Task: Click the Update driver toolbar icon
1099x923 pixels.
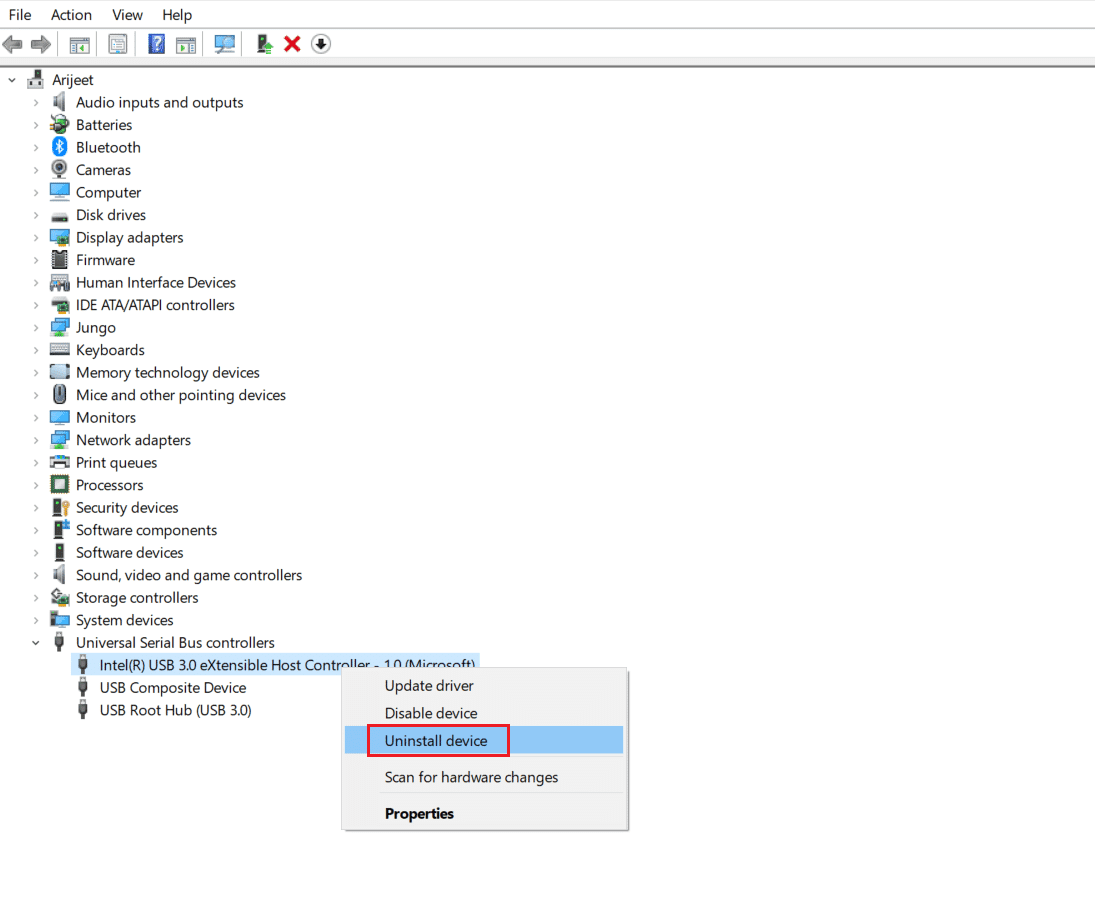Action: [x=262, y=43]
